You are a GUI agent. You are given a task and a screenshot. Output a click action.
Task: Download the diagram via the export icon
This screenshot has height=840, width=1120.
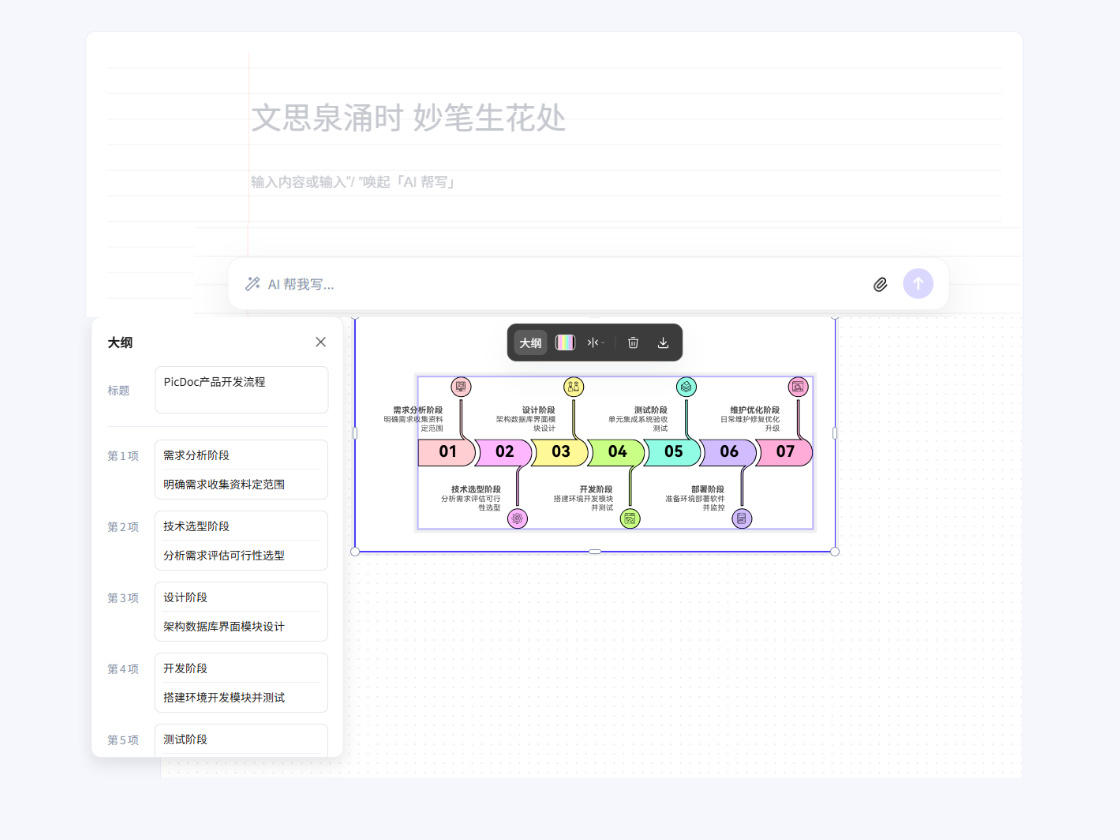(662, 342)
